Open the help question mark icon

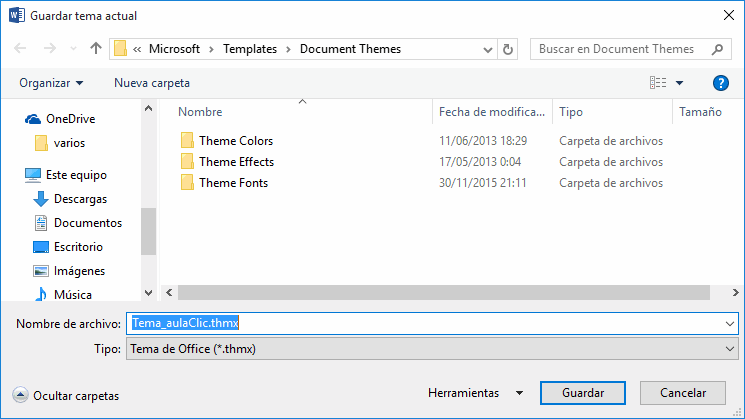tap(719, 83)
